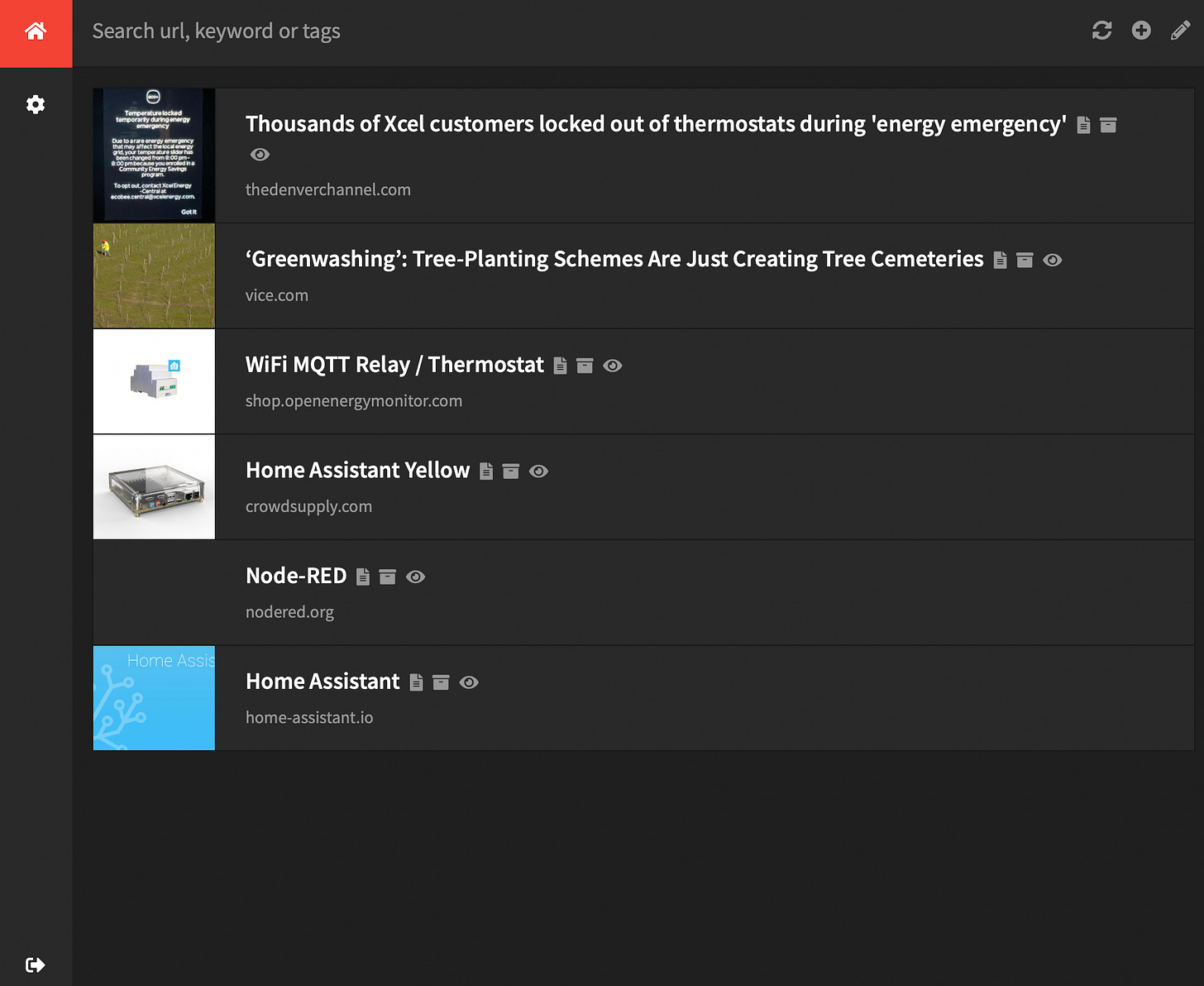Viewport: 1204px width, 986px height.
Task: Toggle the eye icon for Greenwashing article
Action: point(1052,260)
